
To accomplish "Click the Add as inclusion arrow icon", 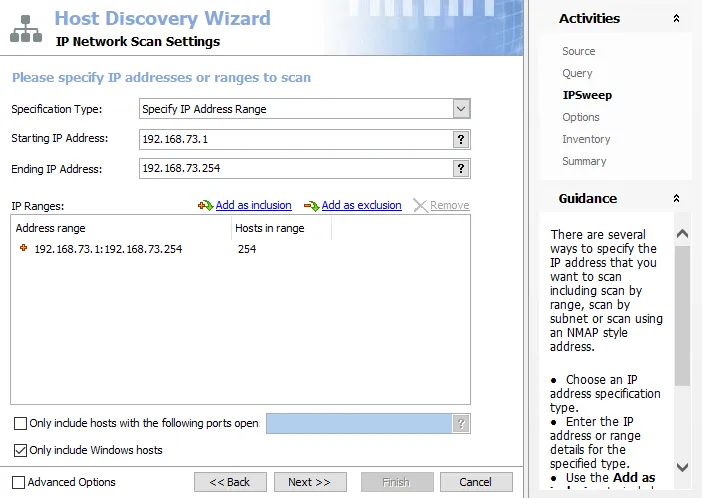I will pos(205,206).
